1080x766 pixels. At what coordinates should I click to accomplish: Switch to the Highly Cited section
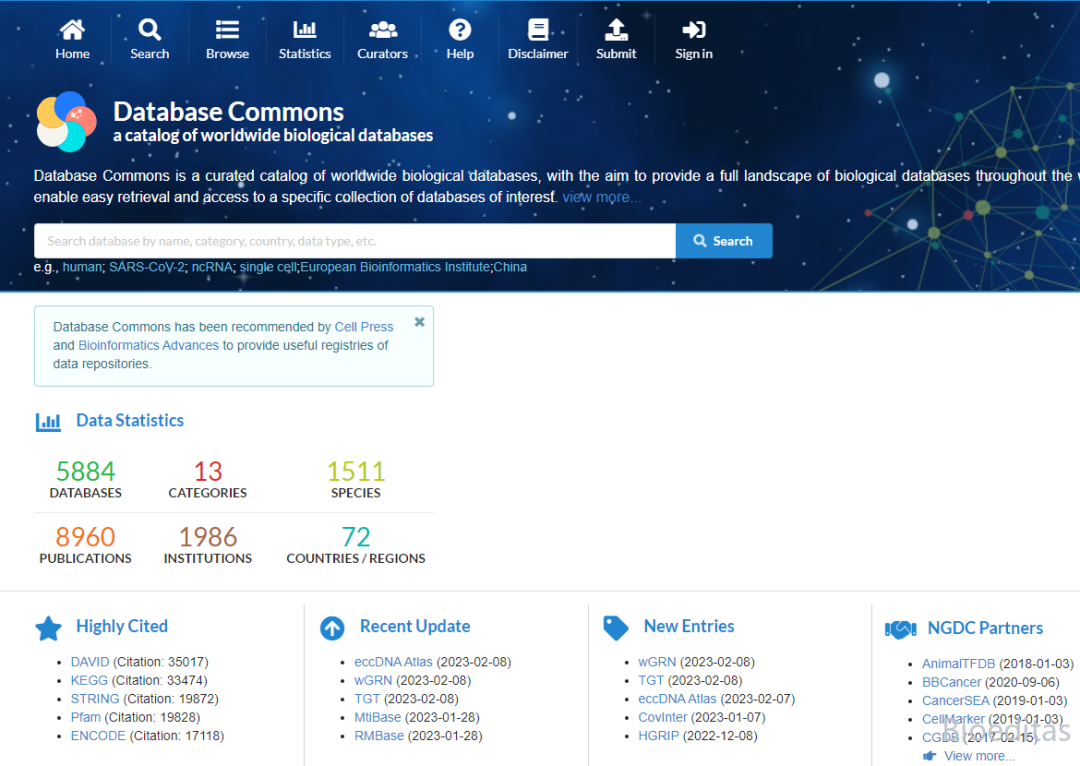click(121, 626)
